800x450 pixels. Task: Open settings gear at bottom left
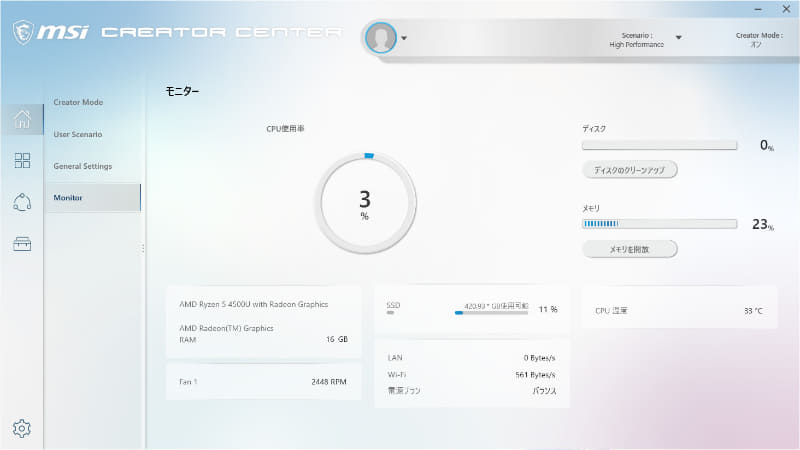[x=22, y=429]
